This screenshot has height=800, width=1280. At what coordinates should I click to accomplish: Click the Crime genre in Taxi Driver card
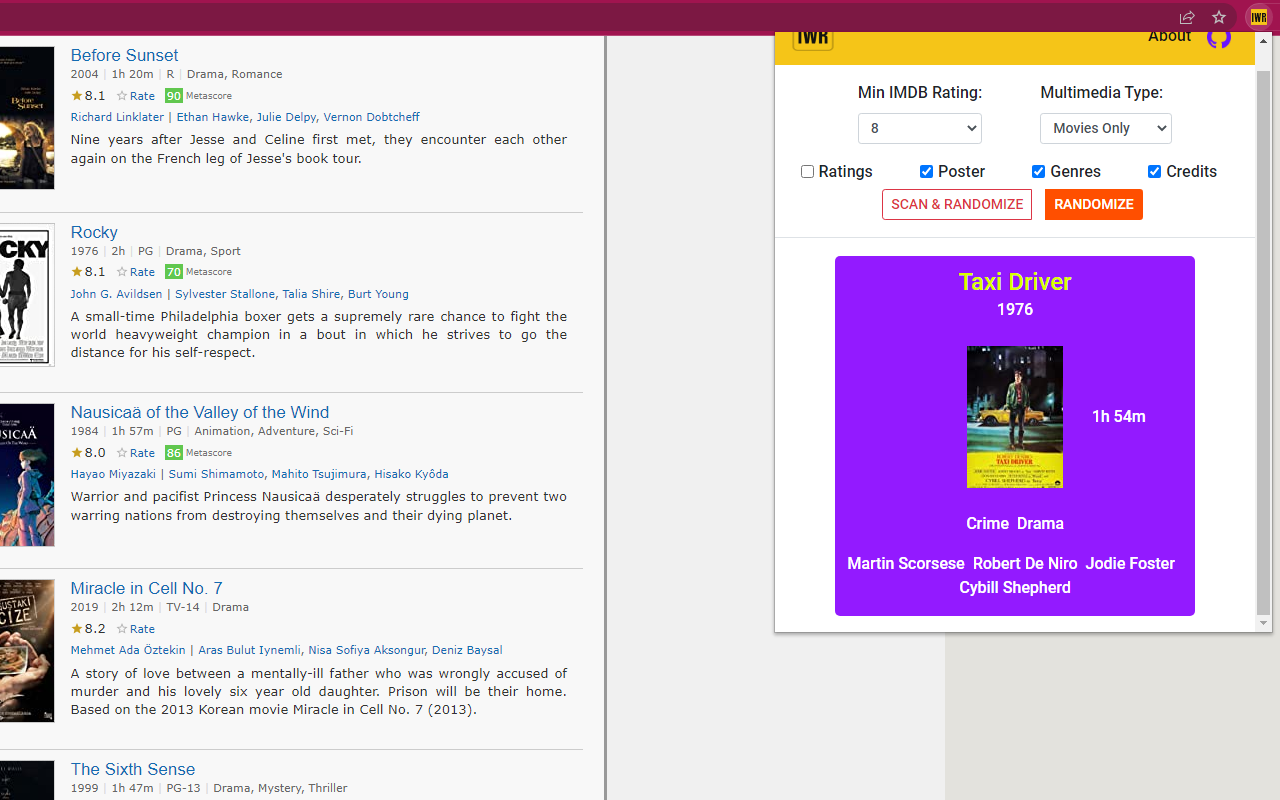click(x=987, y=524)
